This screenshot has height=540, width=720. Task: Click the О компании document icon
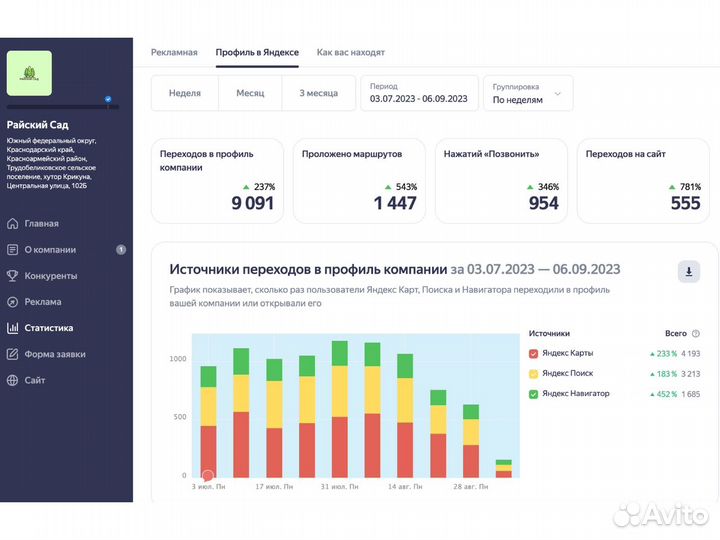pos(12,250)
